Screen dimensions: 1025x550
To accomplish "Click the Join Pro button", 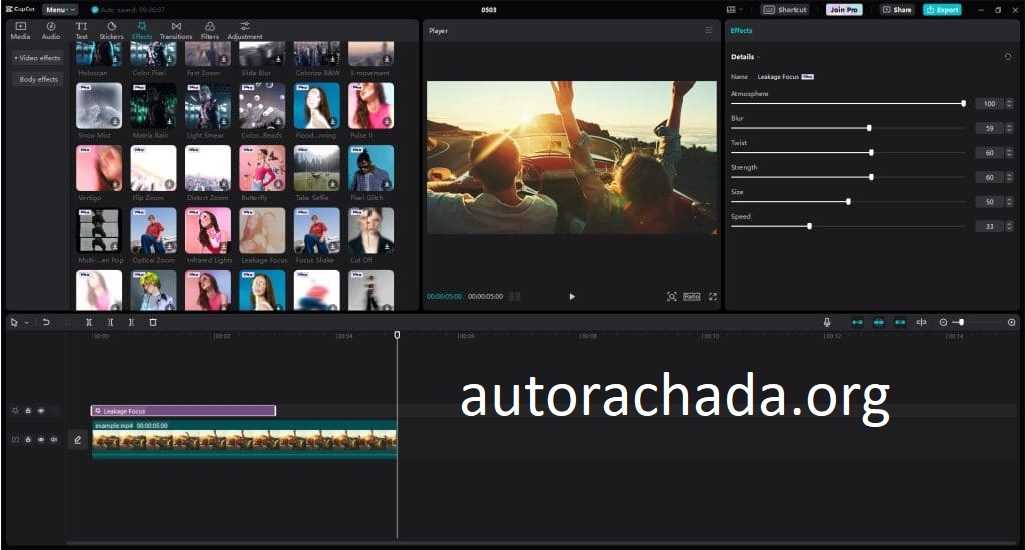I will point(844,10).
